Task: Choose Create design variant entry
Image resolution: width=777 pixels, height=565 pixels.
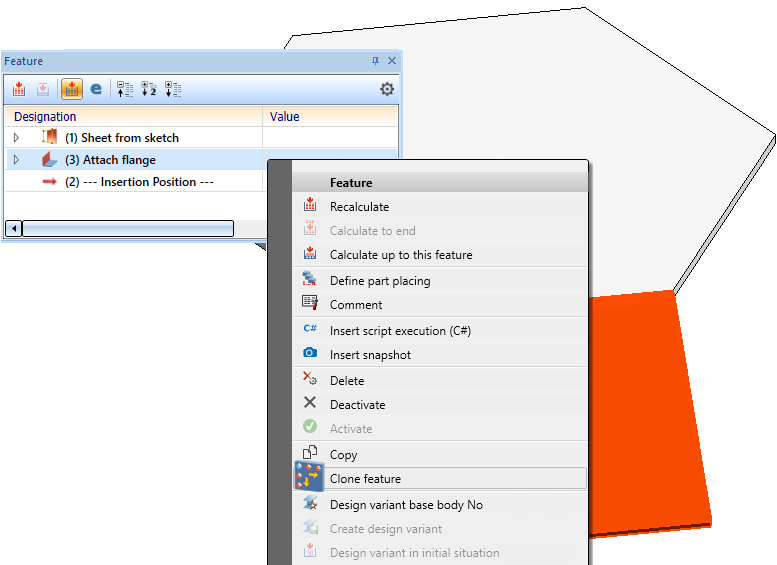Action: pyautogui.click(x=440, y=529)
